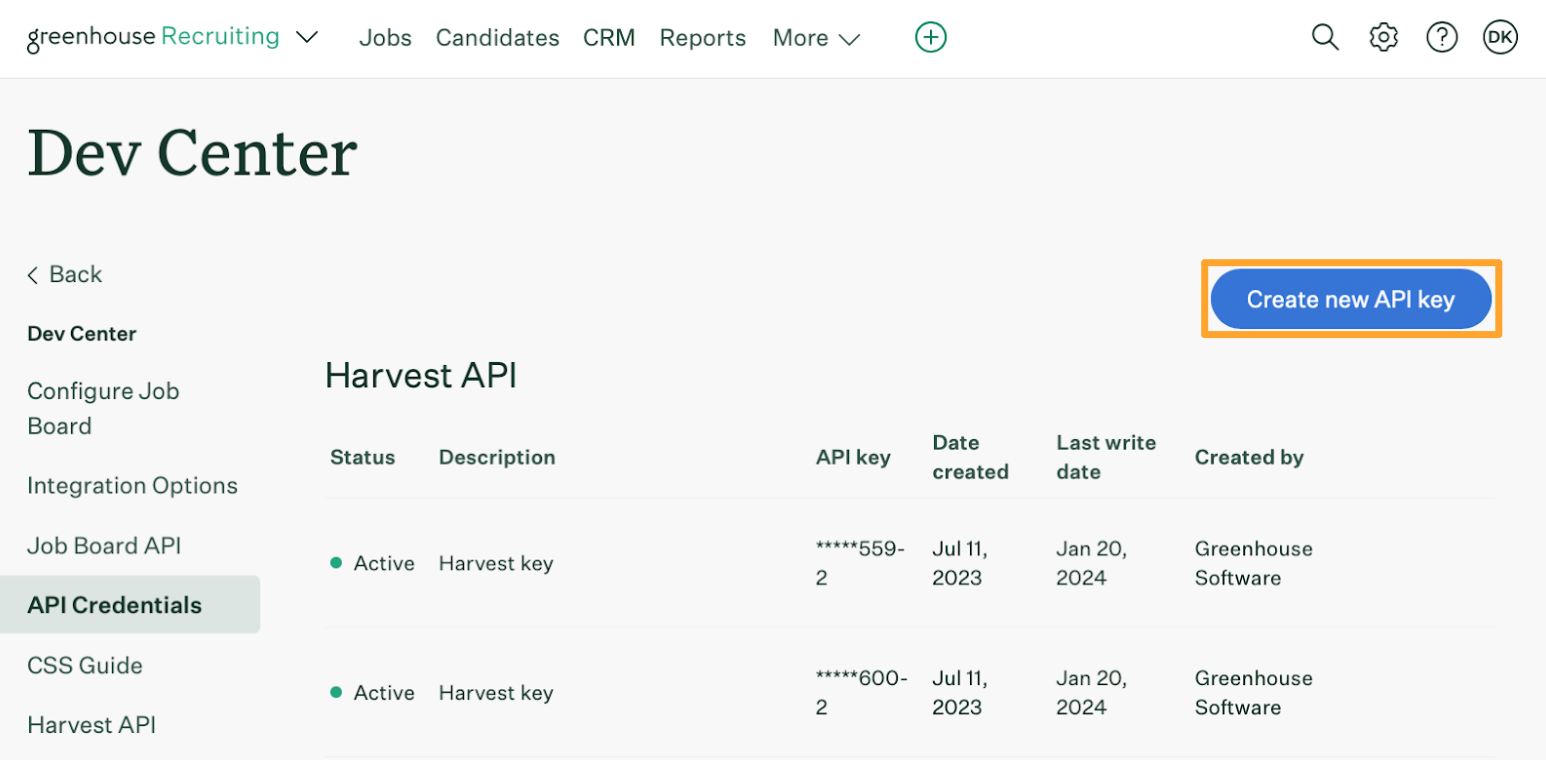Click Greenhouse Software in *****559-2 row

click(1254, 563)
